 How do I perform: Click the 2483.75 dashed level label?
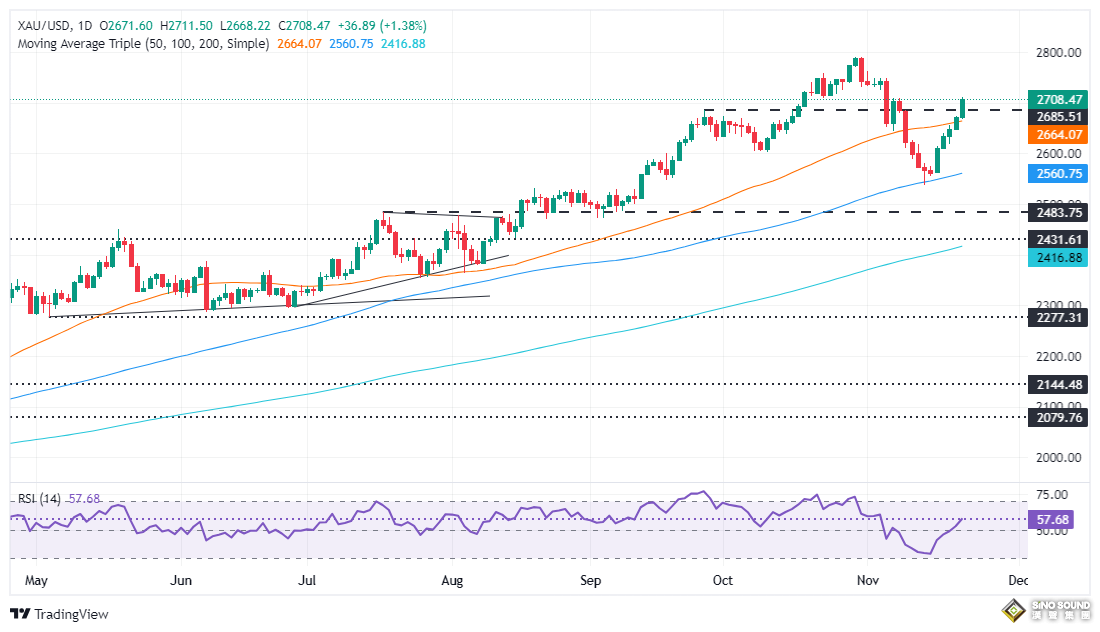(1060, 213)
